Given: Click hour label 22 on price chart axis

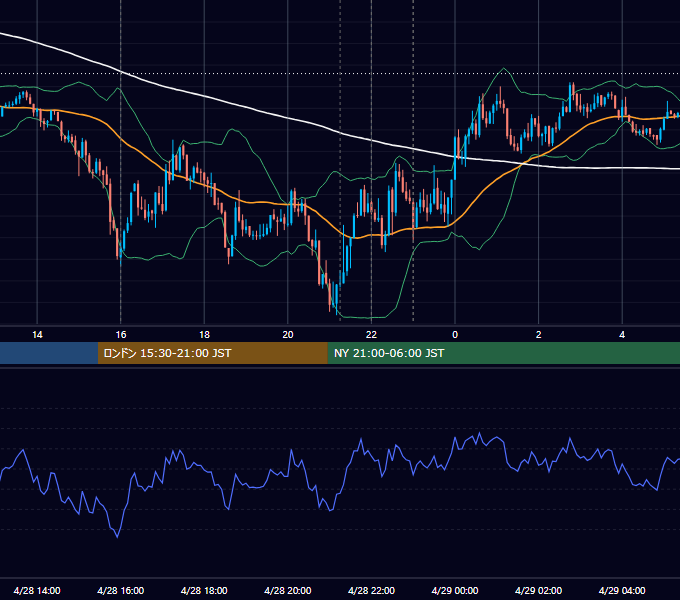Looking at the screenshot, I should (x=371, y=334).
